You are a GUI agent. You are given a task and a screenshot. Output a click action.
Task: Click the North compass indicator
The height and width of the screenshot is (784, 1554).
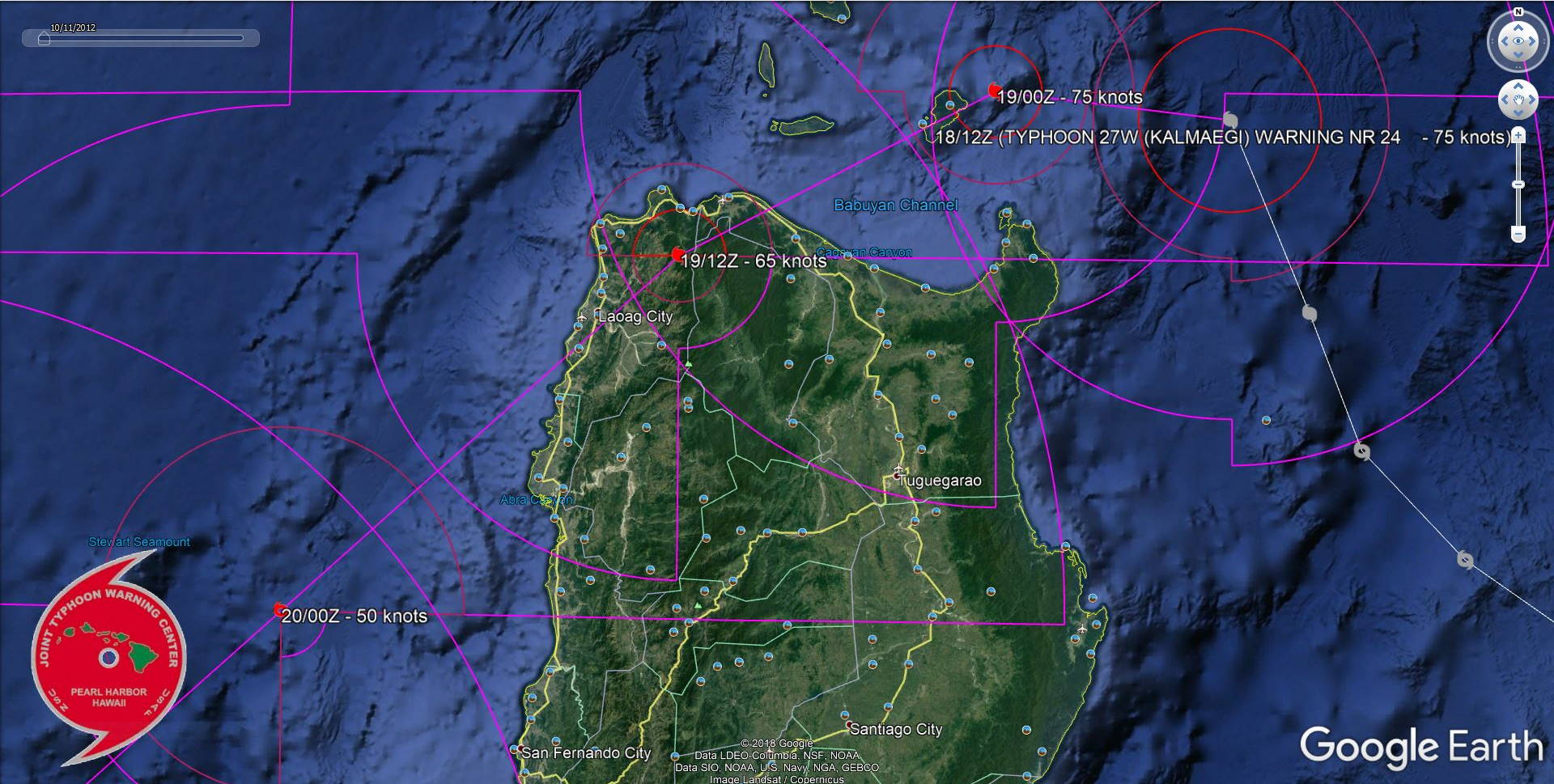1518,11
